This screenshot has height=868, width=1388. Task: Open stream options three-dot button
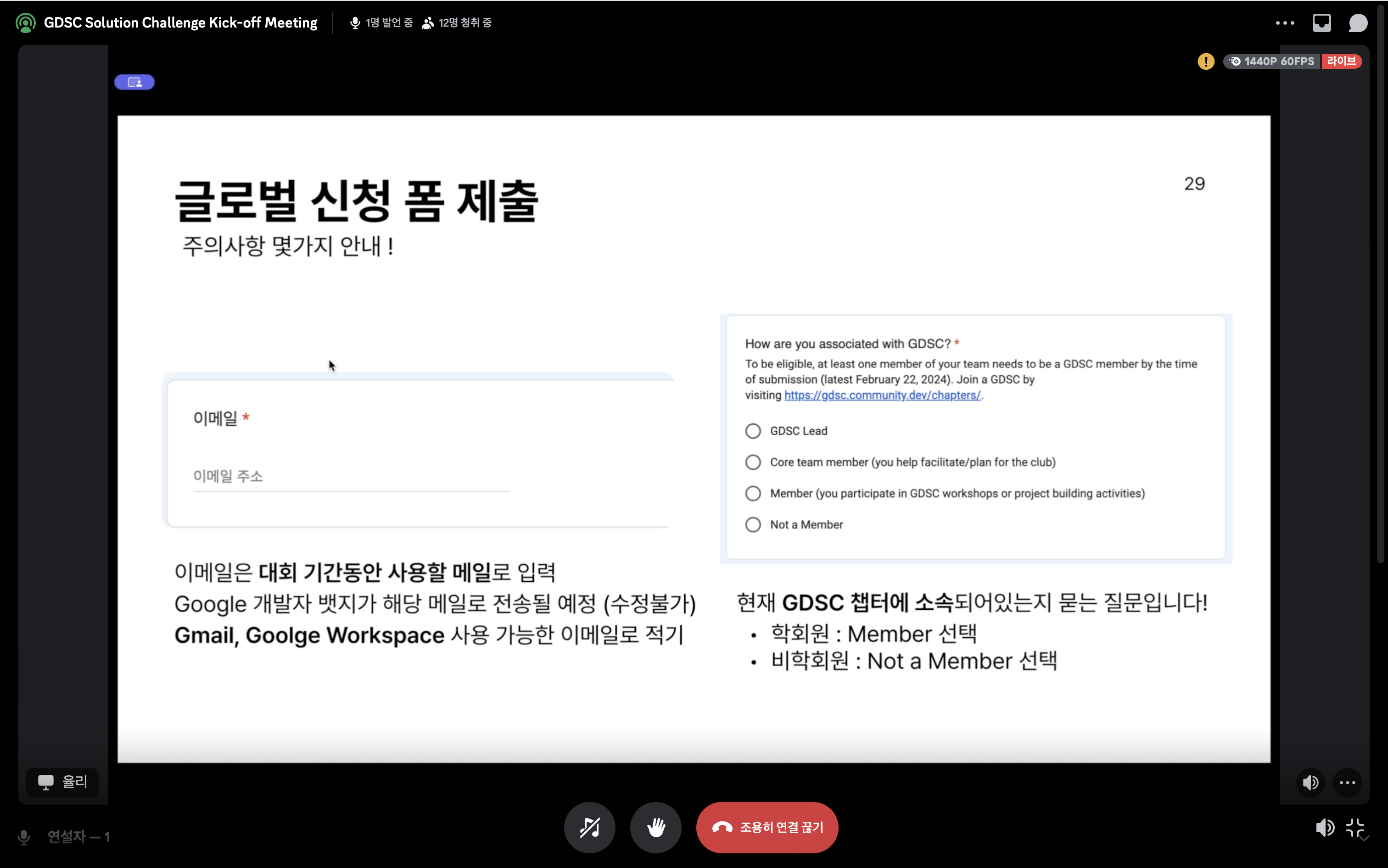point(1347,783)
